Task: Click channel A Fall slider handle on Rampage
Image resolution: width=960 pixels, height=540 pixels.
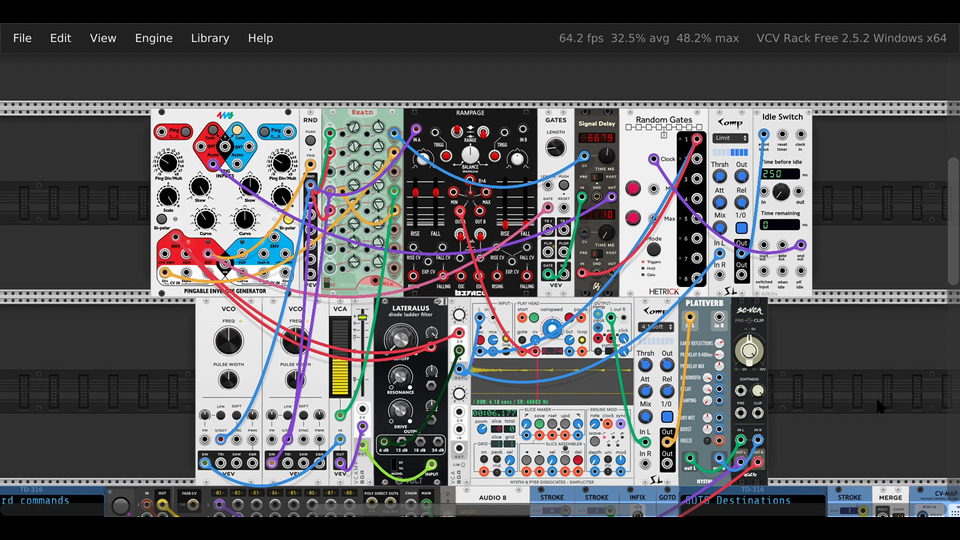Action: pos(435,192)
